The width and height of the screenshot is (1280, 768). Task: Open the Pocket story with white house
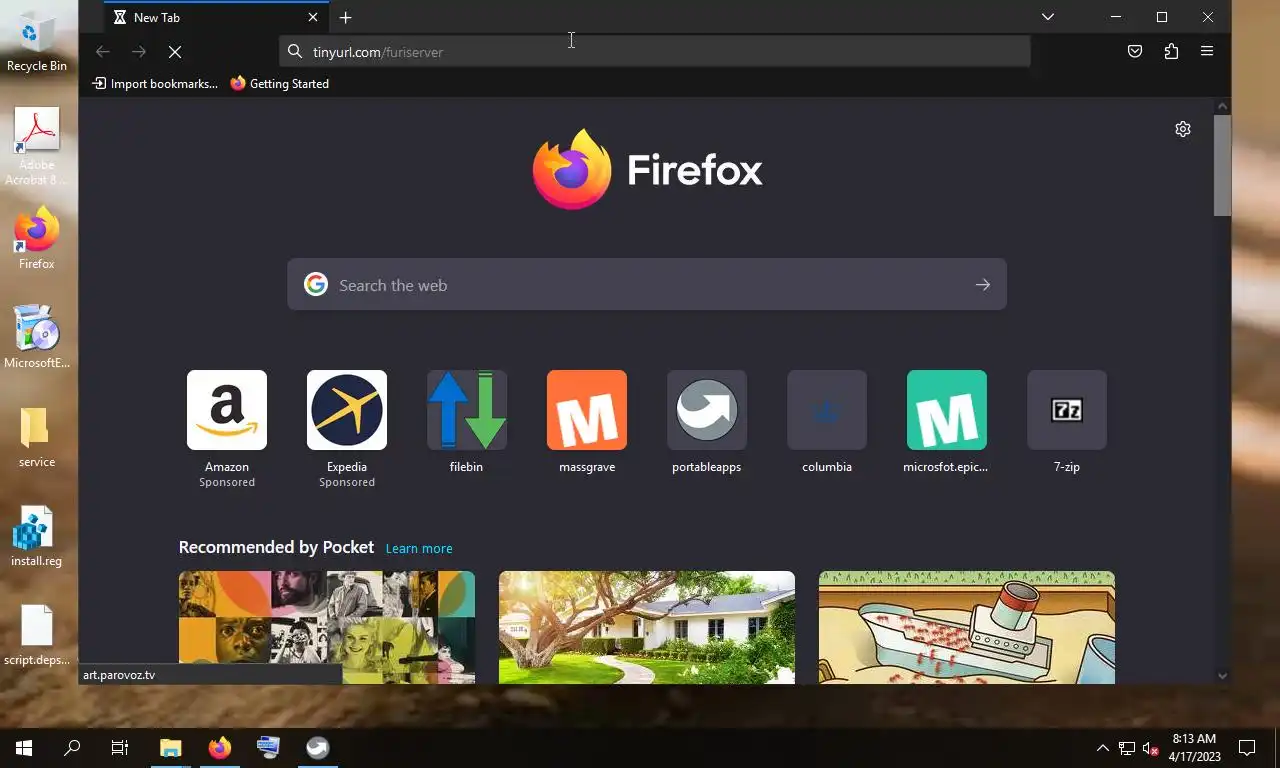[x=647, y=627]
